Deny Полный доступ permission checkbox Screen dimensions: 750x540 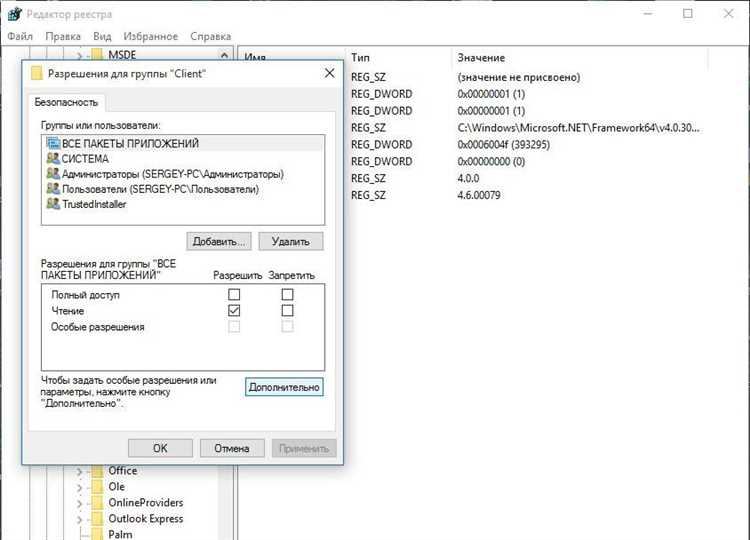pyautogui.click(x=288, y=295)
